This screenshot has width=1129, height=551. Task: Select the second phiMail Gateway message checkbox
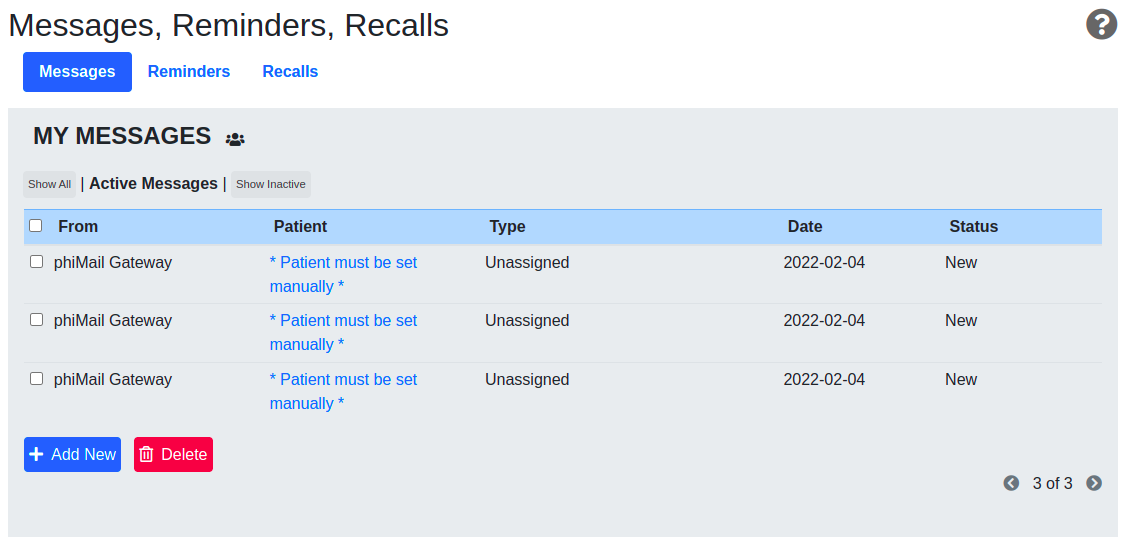37,320
